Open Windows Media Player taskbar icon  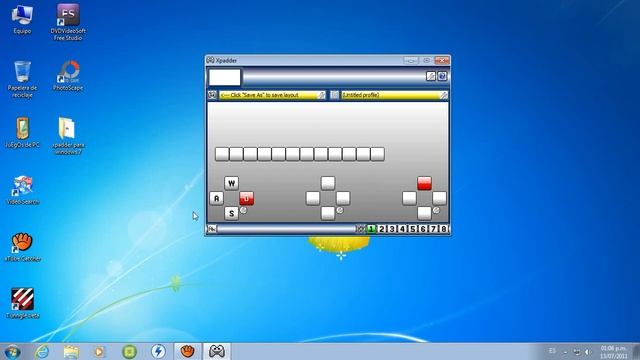[x=100, y=351]
